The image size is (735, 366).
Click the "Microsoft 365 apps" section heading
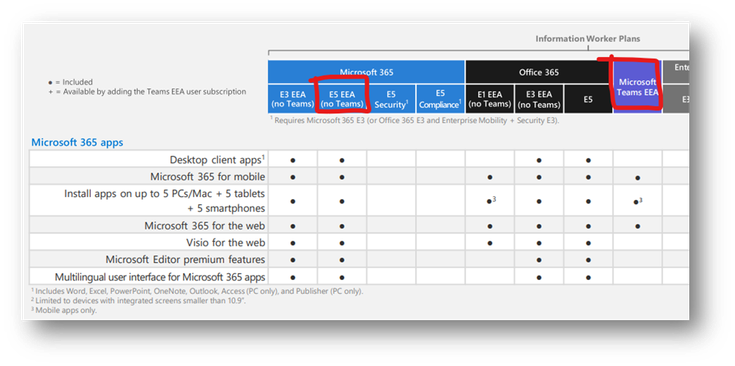point(77,142)
